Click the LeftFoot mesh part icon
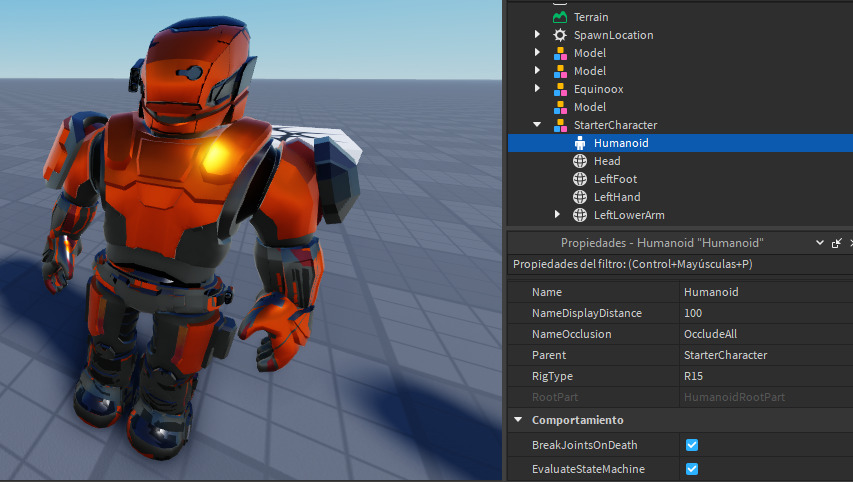Viewport: 853px width, 482px height. [580, 179]
